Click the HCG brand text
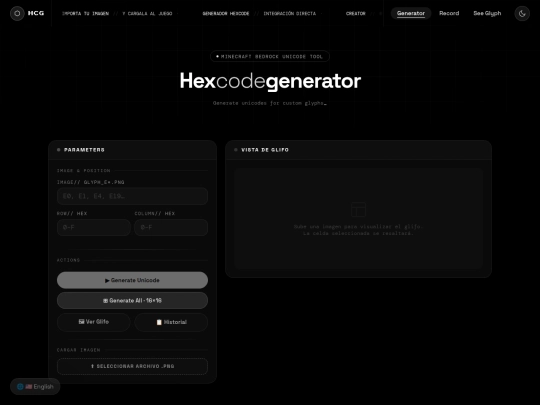Screen dimensions: 540x405 click(36, 13)
